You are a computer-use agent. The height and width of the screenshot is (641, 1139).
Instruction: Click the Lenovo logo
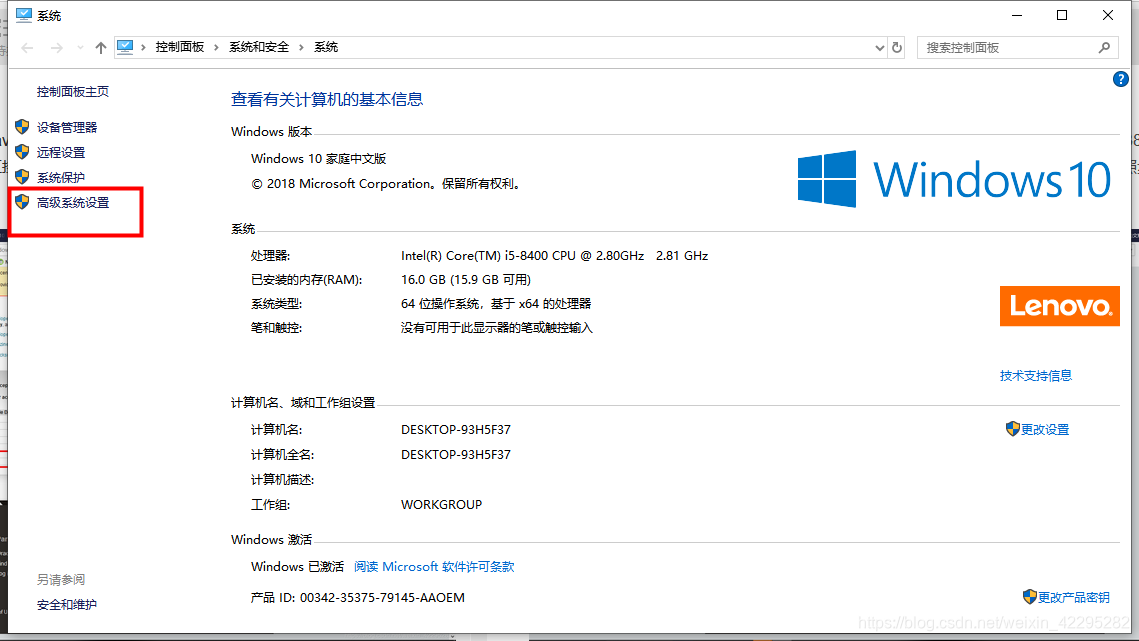(1059, 306)
